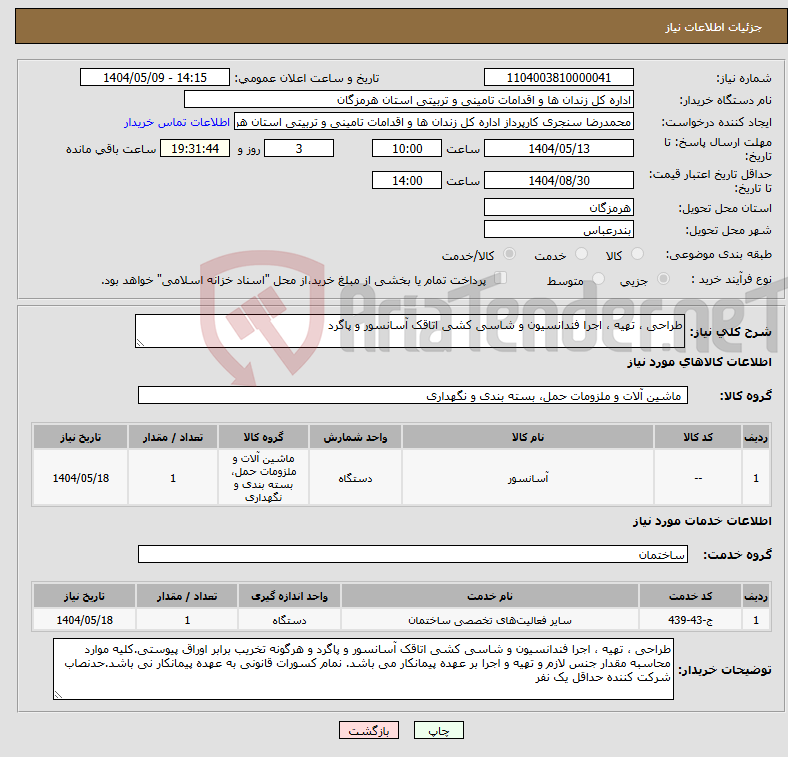Select the جزیی purchase type radio
This screenshot has height=757, width=788.
[663, 278]
